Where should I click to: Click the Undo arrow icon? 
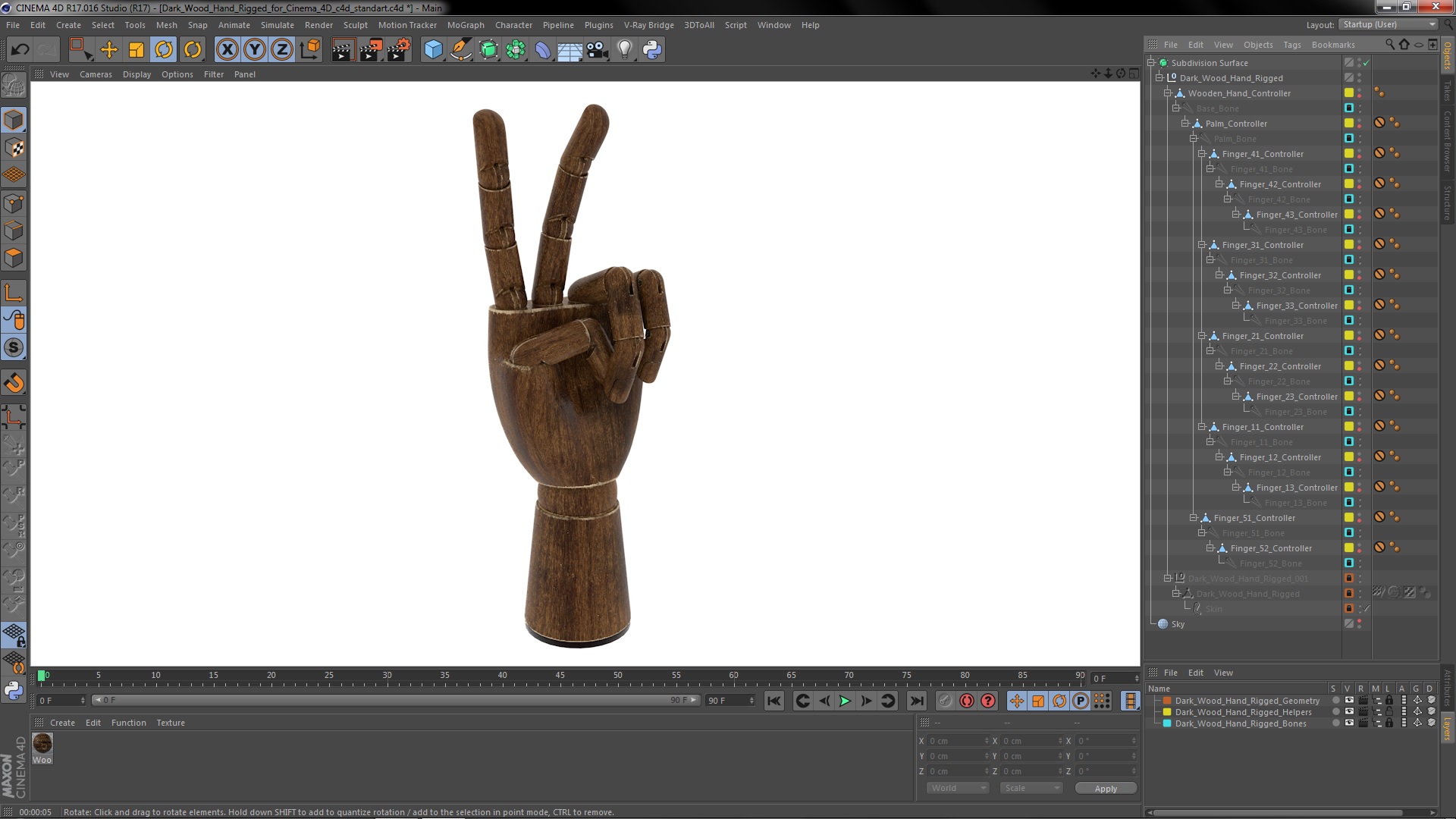[20, 50]
